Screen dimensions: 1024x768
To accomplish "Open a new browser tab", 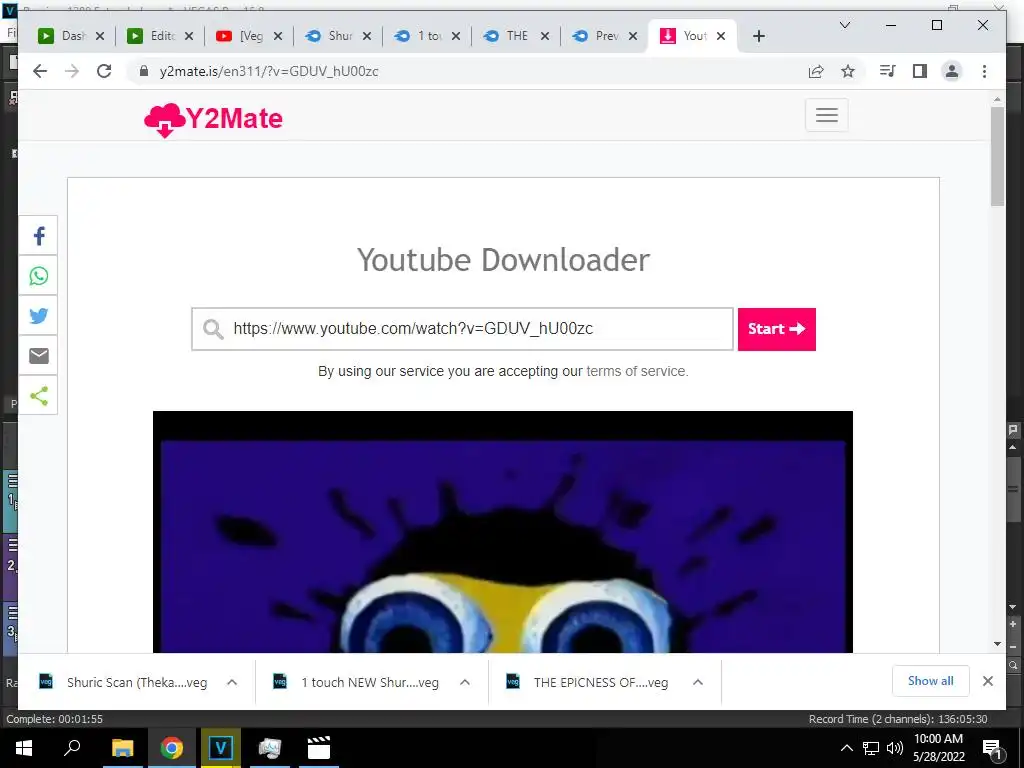I will 758,36.
